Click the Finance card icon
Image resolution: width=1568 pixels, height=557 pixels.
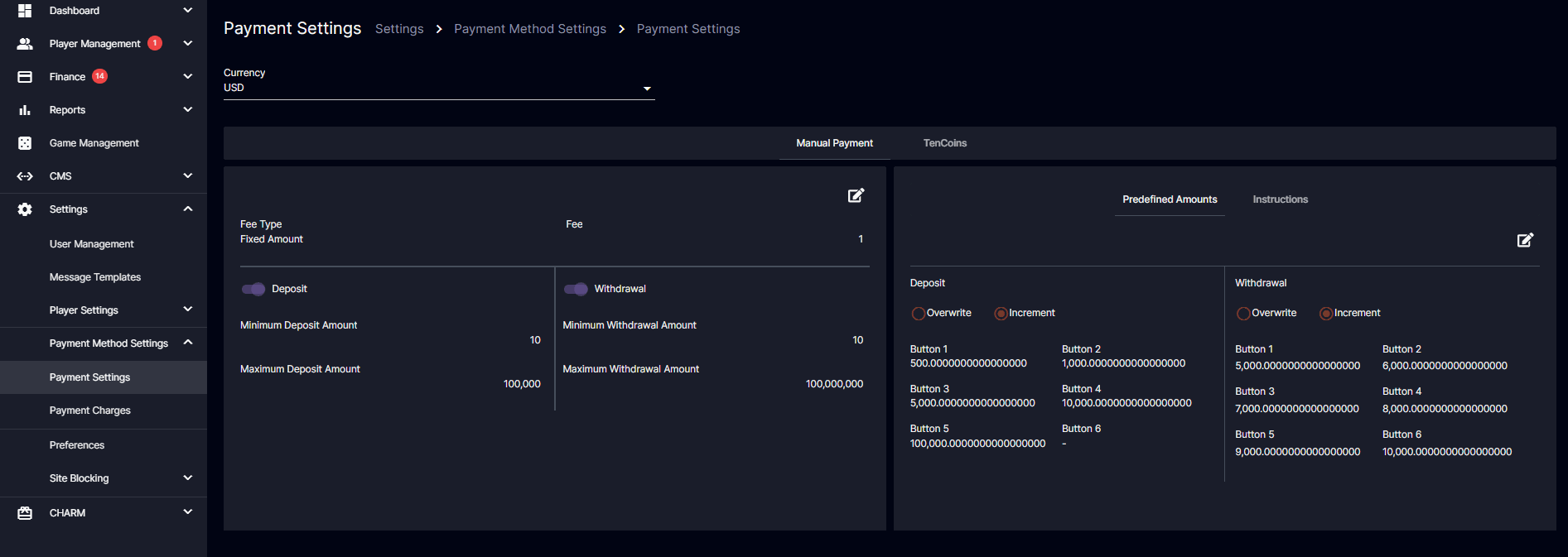[x=25, y=77]
